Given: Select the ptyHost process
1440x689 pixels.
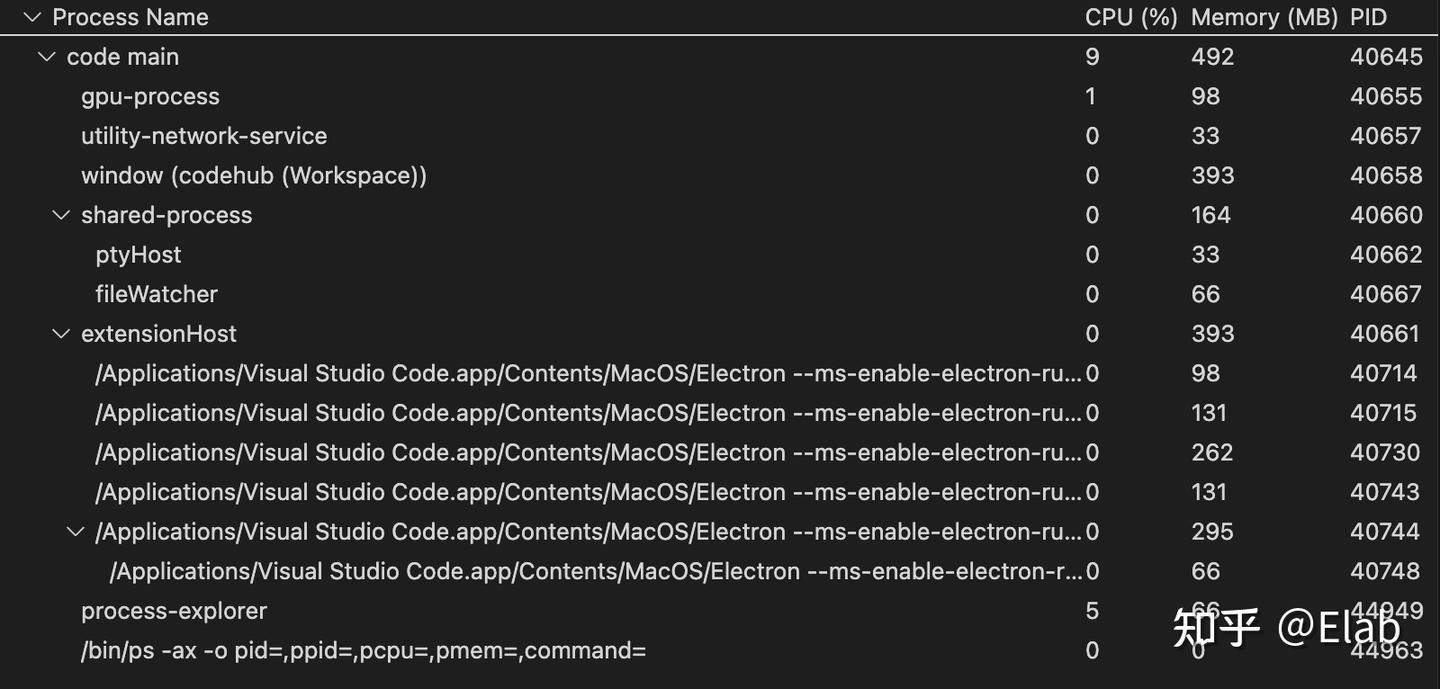Looking at the screenshot, I should (x=138, y=254).
